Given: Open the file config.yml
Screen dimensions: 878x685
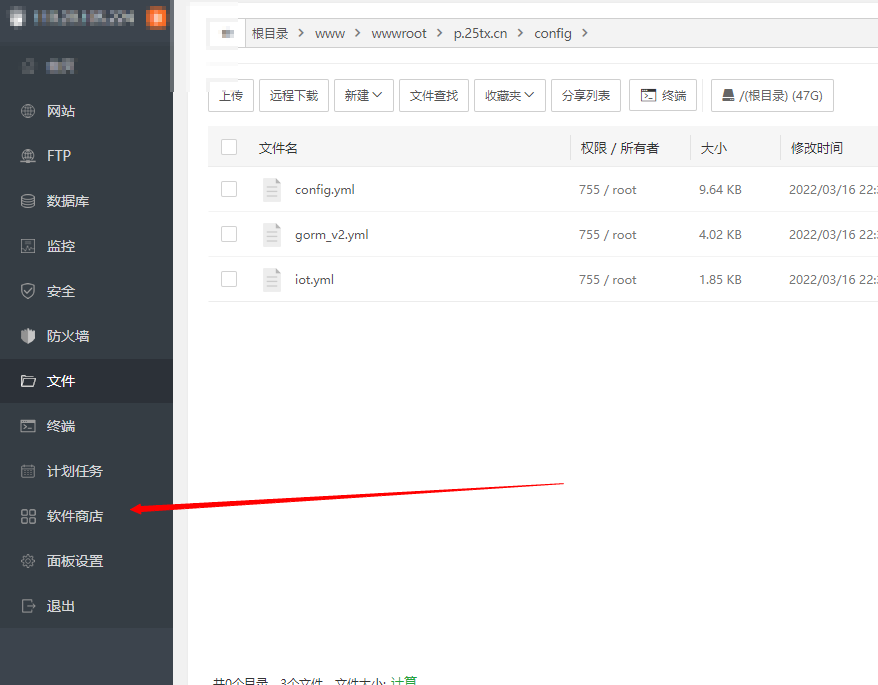Looking at the screenshot, I should (325, 190).
